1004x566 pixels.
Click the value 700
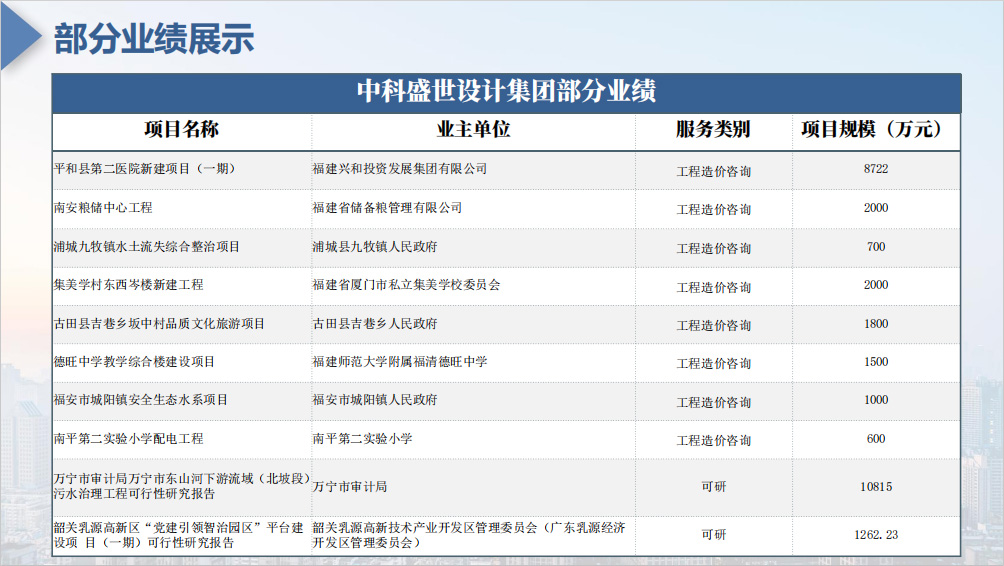click(x=876, y=247)
